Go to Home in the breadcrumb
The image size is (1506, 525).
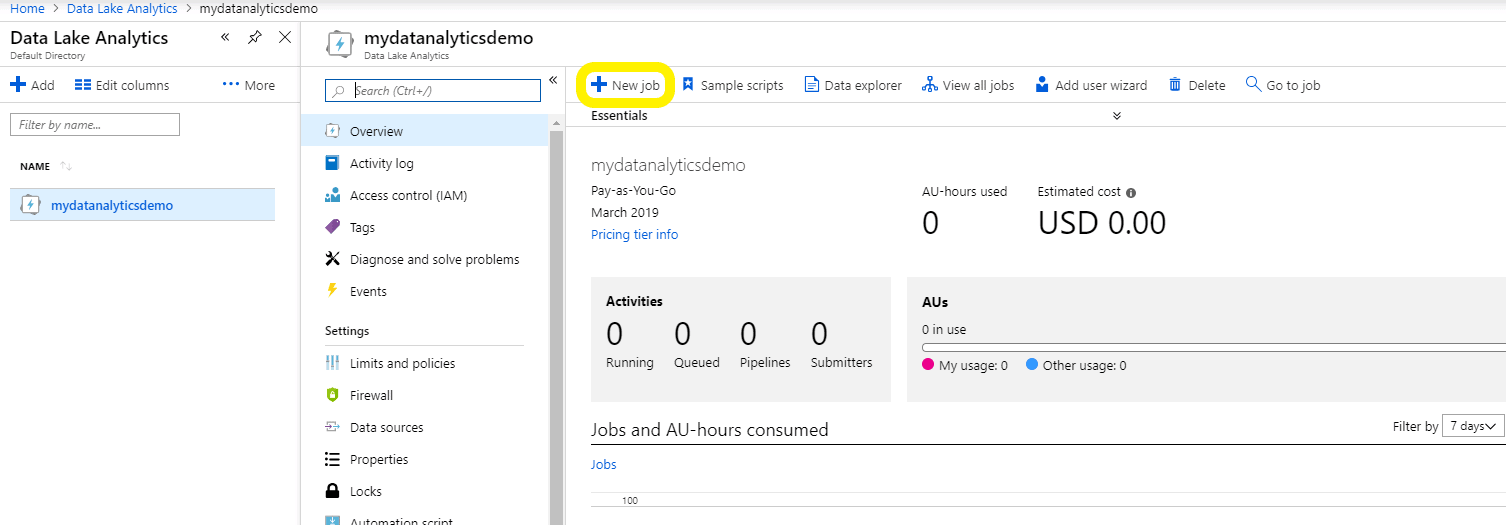point(27,8)
